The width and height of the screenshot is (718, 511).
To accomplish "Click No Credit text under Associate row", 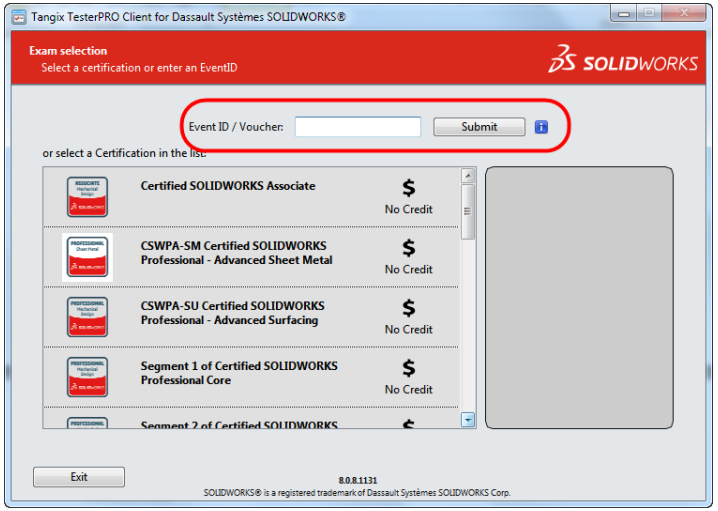I will [x=408, y=209].
